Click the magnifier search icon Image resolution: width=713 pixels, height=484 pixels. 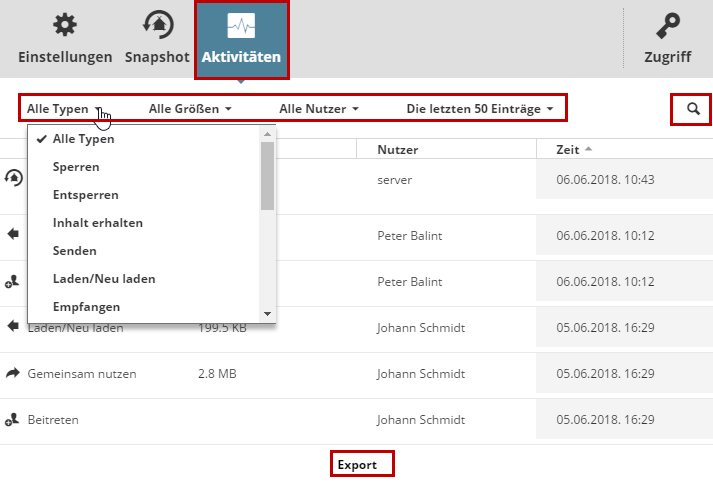point(693,109)
